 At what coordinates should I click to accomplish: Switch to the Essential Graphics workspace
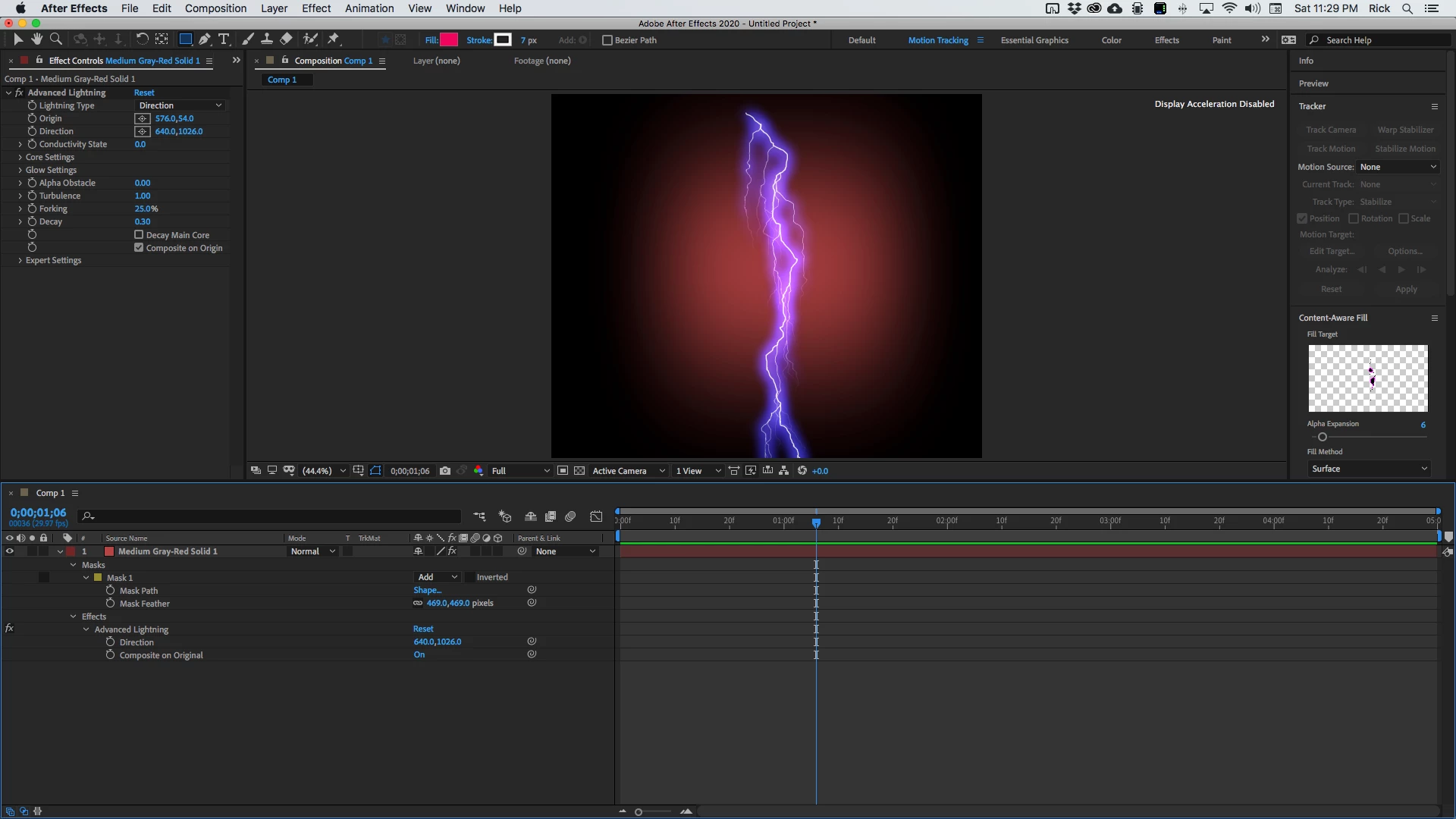pos(1034,40)
